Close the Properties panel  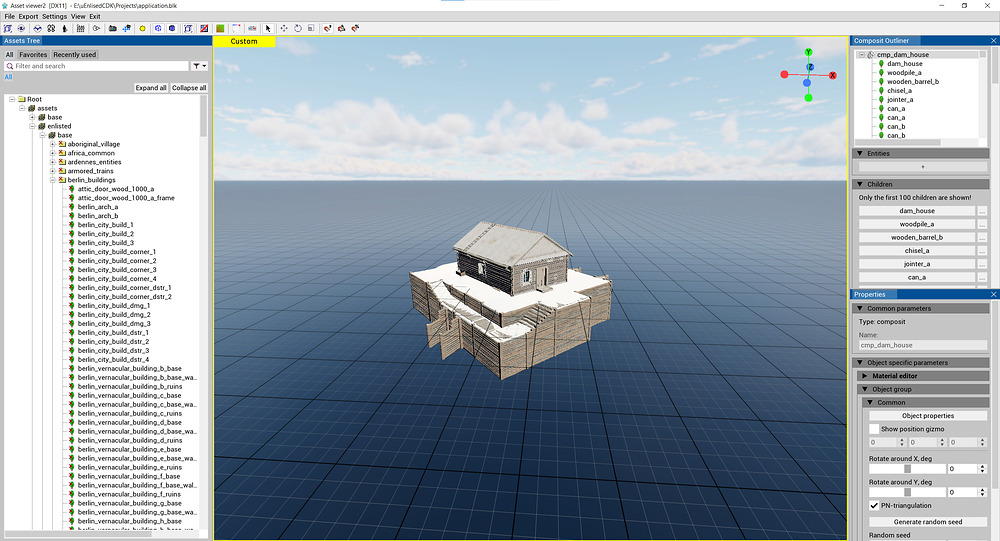click(x=994, y=294)
